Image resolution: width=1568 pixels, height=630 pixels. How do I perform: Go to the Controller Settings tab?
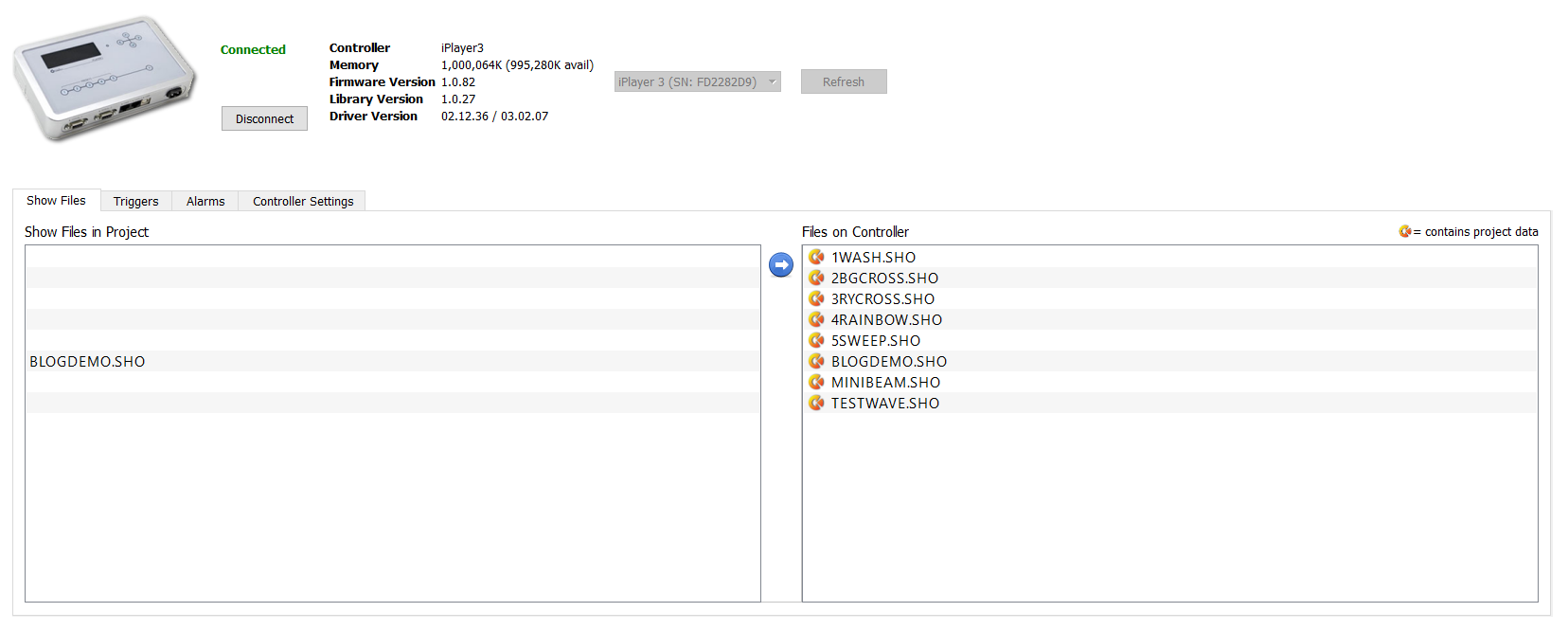(x=303, y=202)
